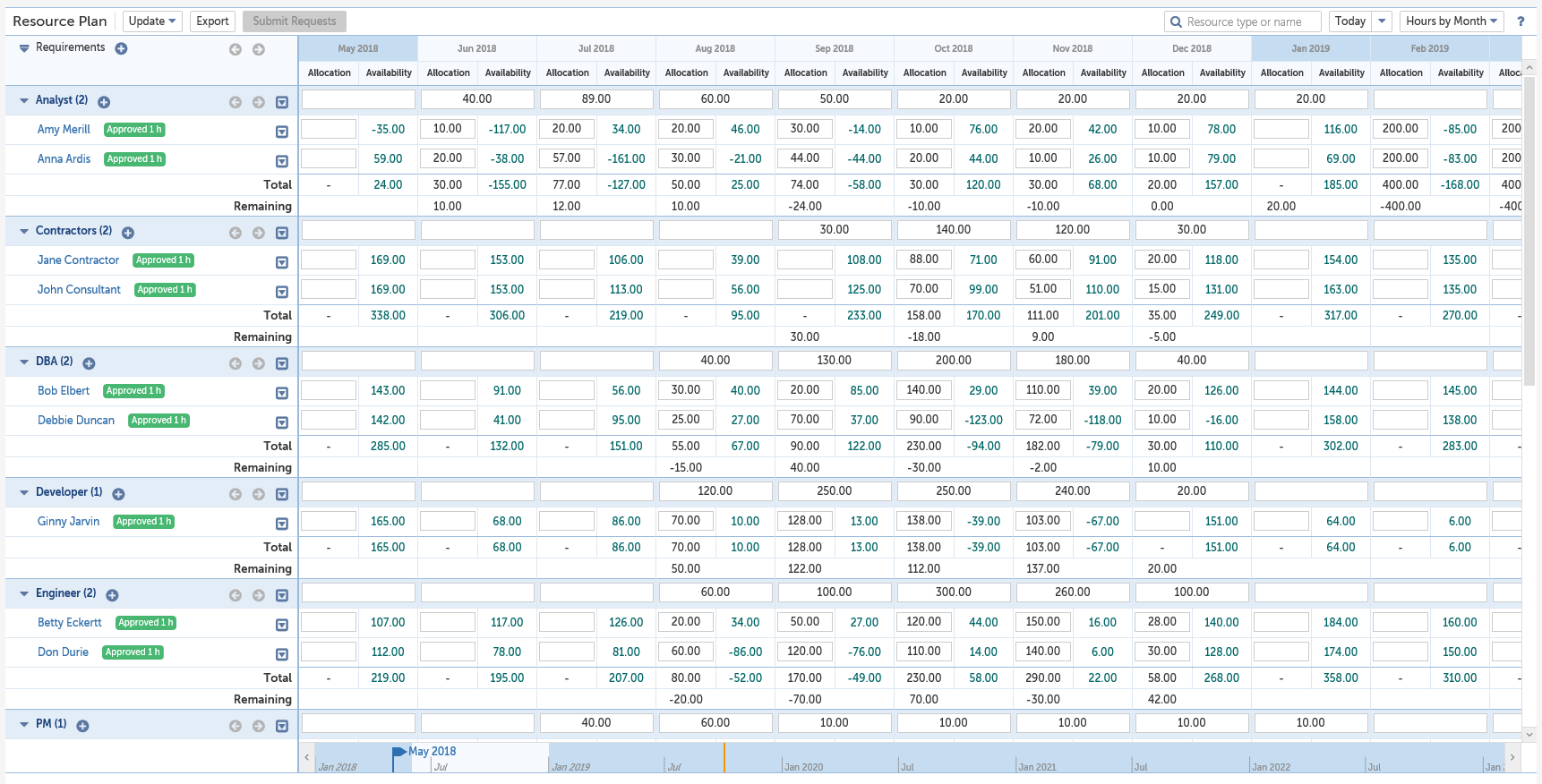1542x784 pixels.
Task: Click Anna Ardis's Approved 1 h badge
Action: coord(134,159)
